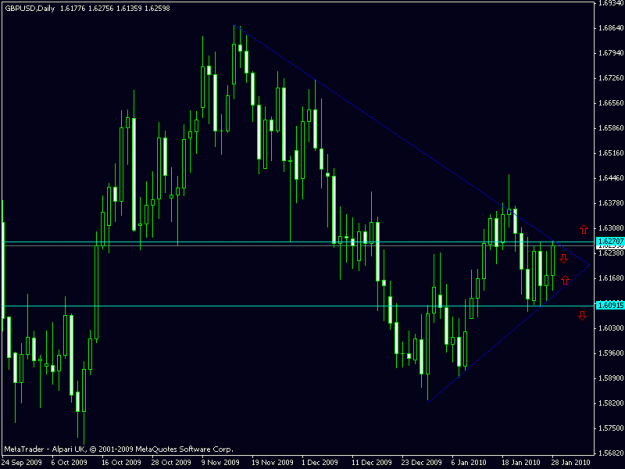This screenshot has height=469, width=625.
Task: Click the cyan 1.60915 price label
Action: click(610, 305)
